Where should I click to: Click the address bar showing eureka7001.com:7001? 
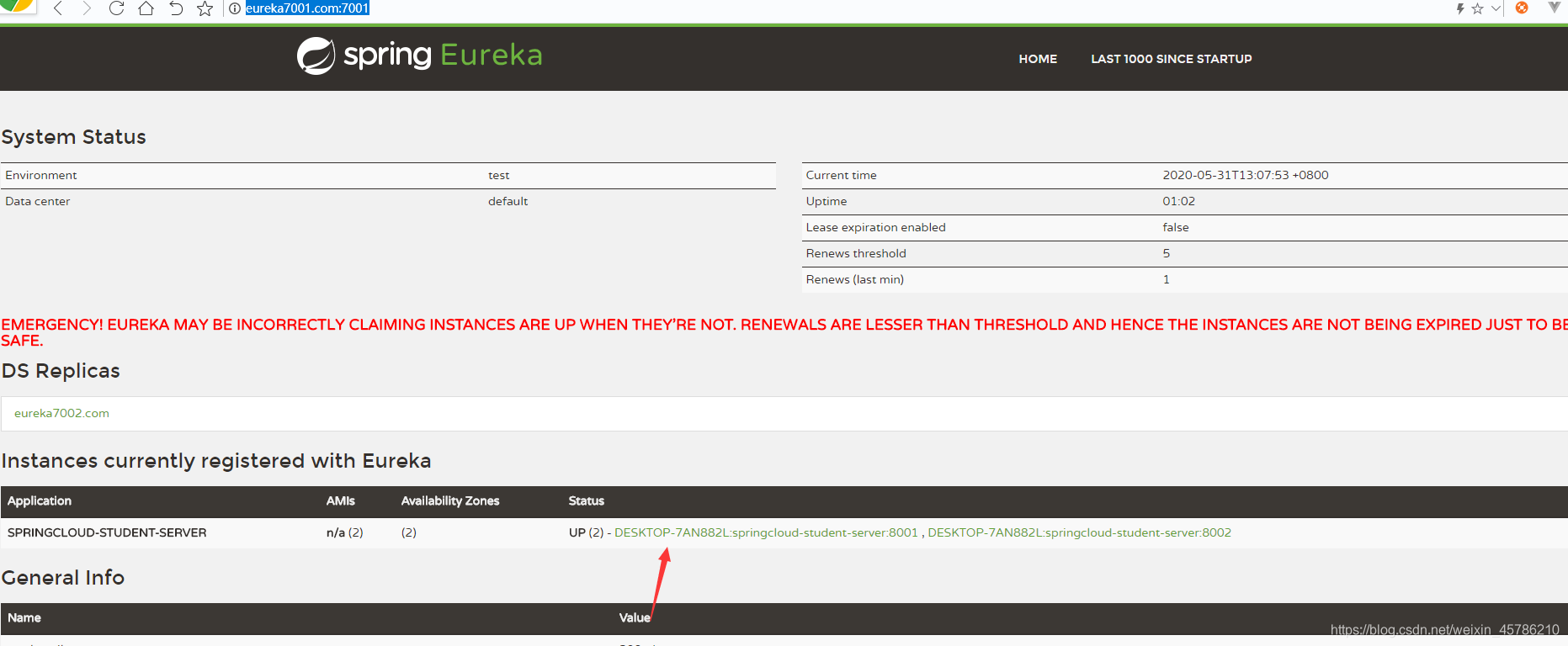tap(307, 8)
